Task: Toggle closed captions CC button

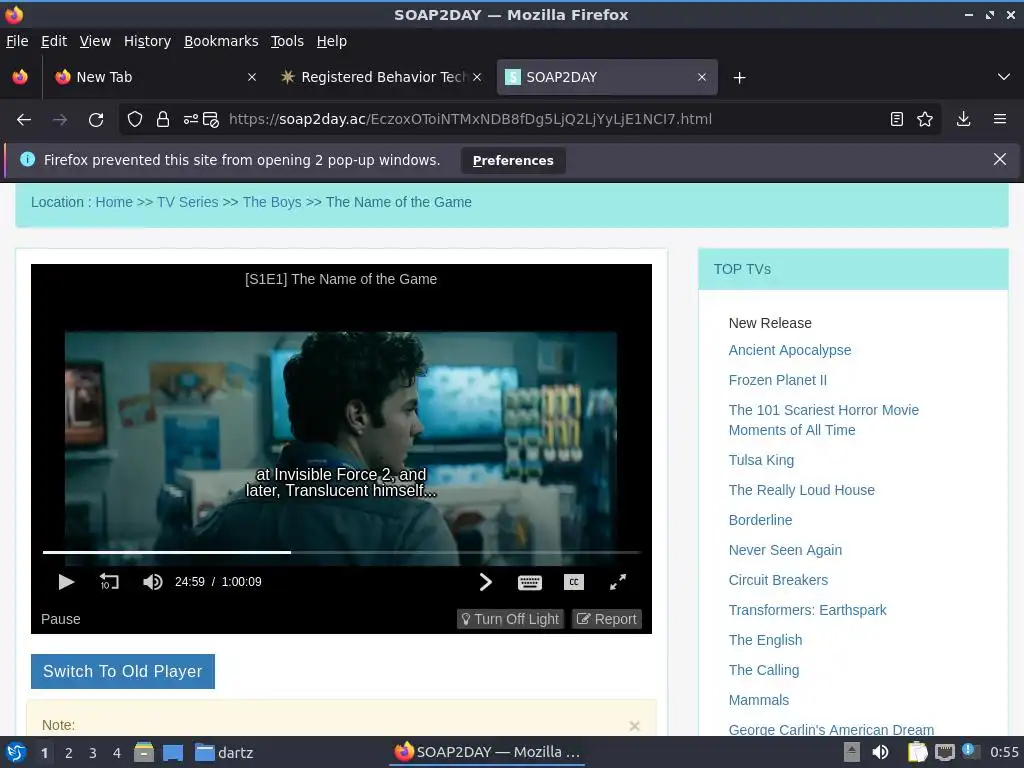Action: point(573,582)
